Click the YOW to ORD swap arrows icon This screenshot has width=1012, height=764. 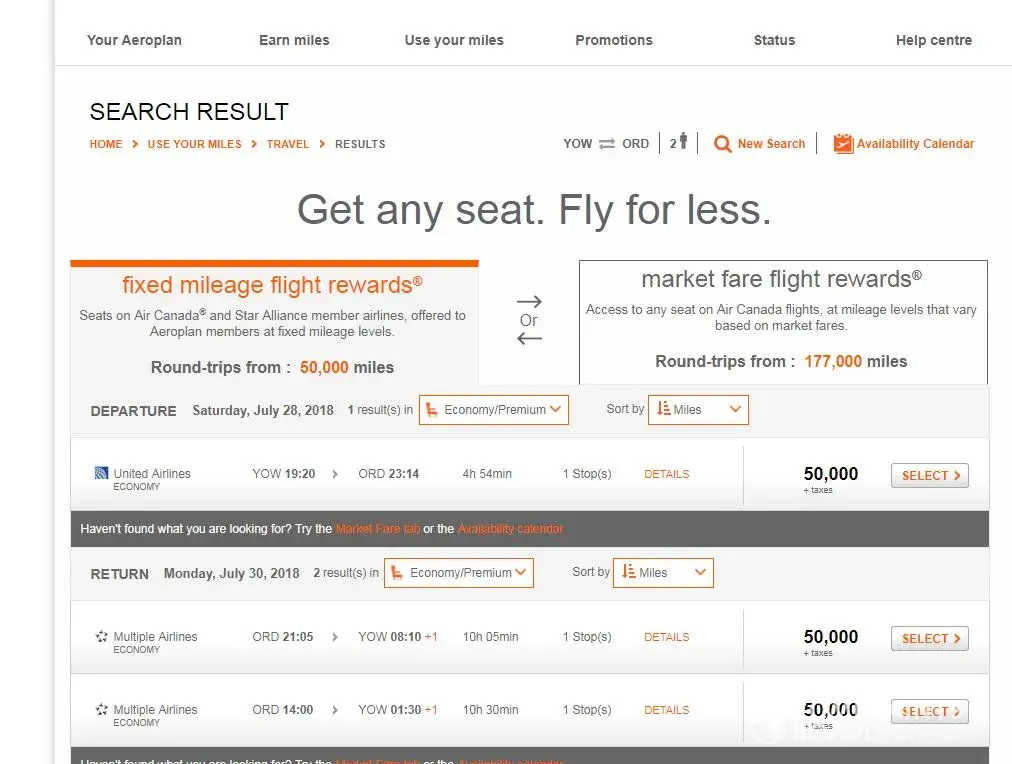coord(607,144)
